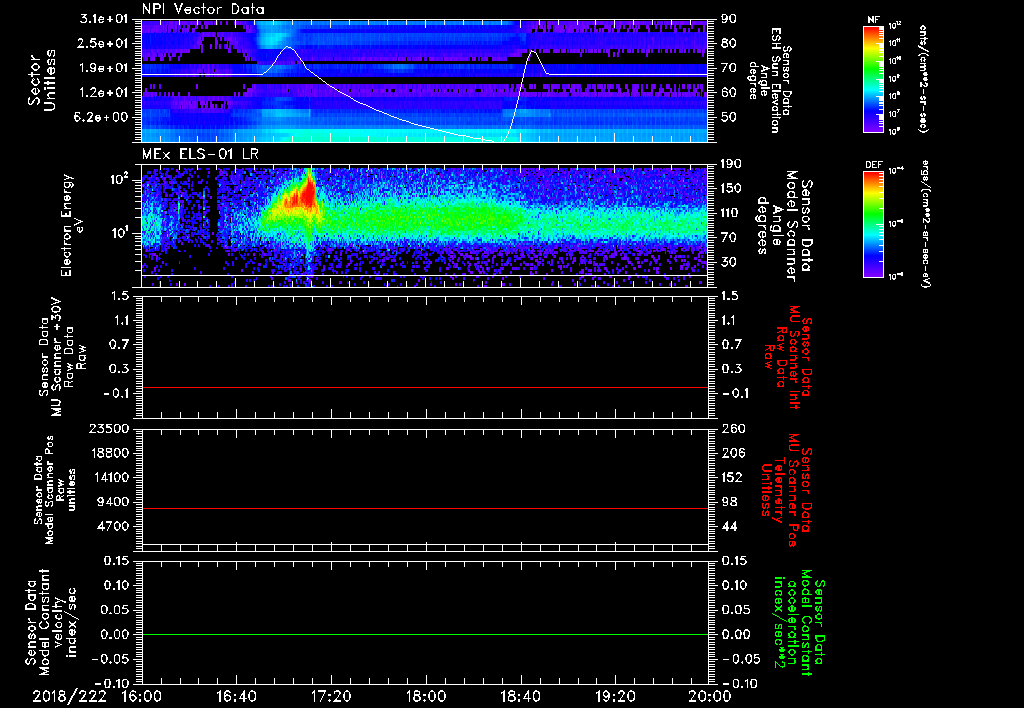
Task: Click the NF rainbow color bar
Action: tap(873, 79)
